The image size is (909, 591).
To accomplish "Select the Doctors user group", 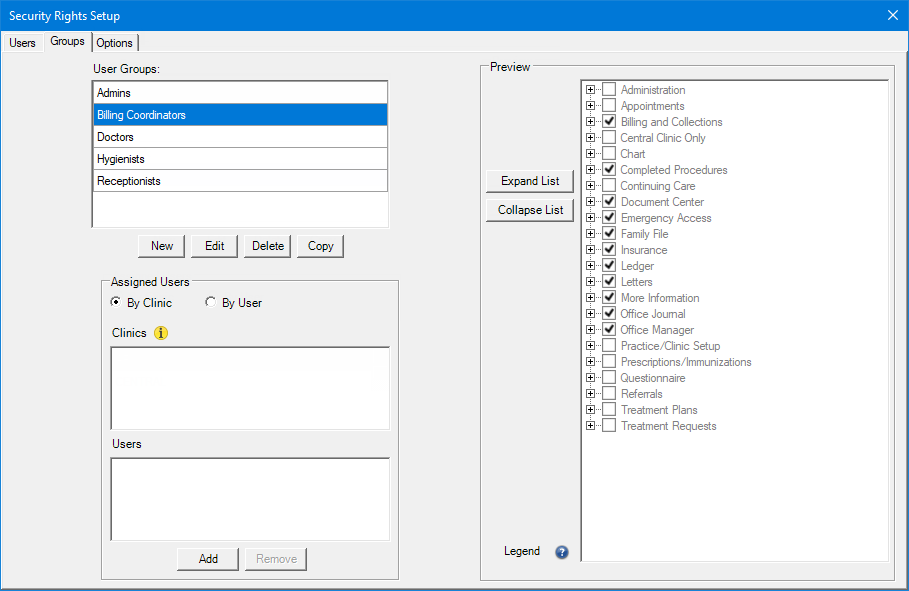I will coord(240,137).
